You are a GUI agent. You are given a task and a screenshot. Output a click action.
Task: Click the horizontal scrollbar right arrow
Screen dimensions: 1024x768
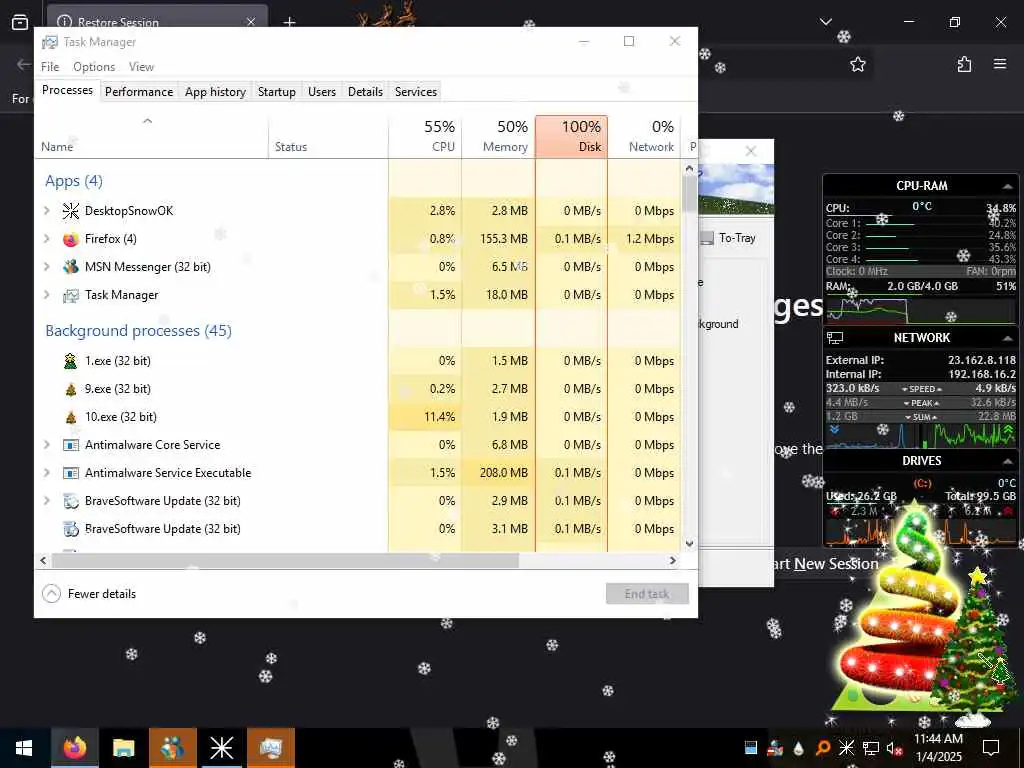click(x=673, y=560)
